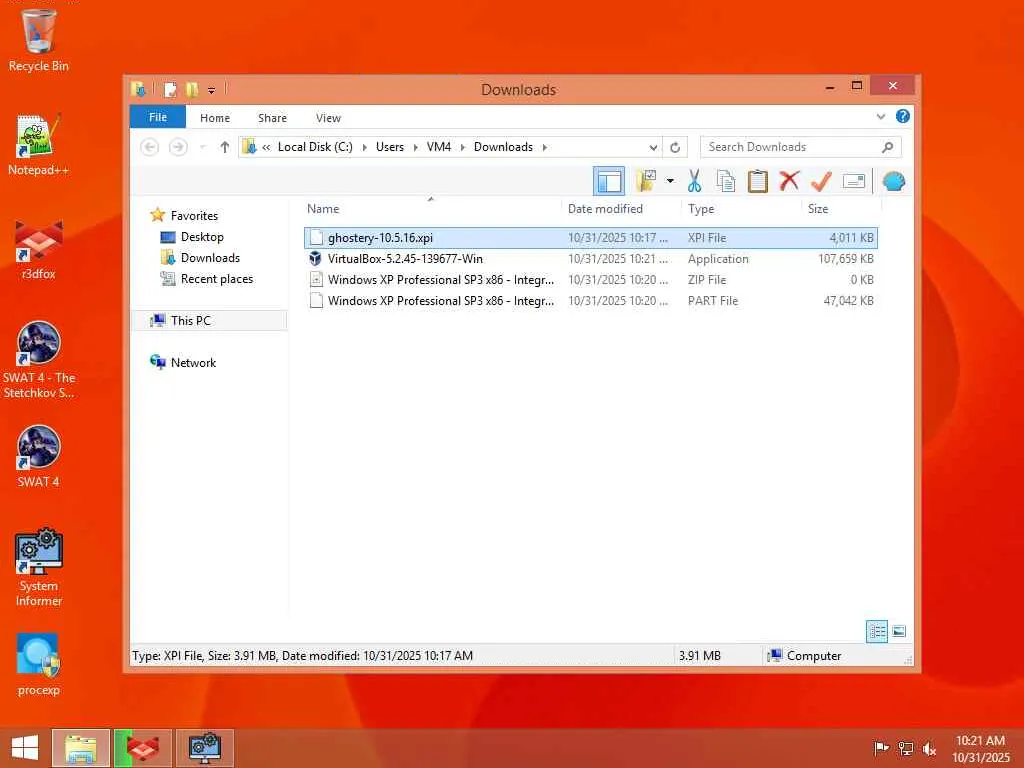Click the orange checkmark Properties icon
The image size is (1024, 768).
(821, 181)
